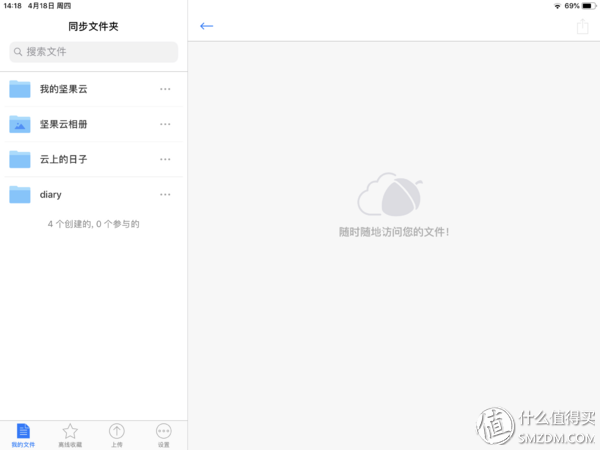Open more options for 坚果云相册
This screenshot has height=450, width=600.
click(x=165, y=124)
